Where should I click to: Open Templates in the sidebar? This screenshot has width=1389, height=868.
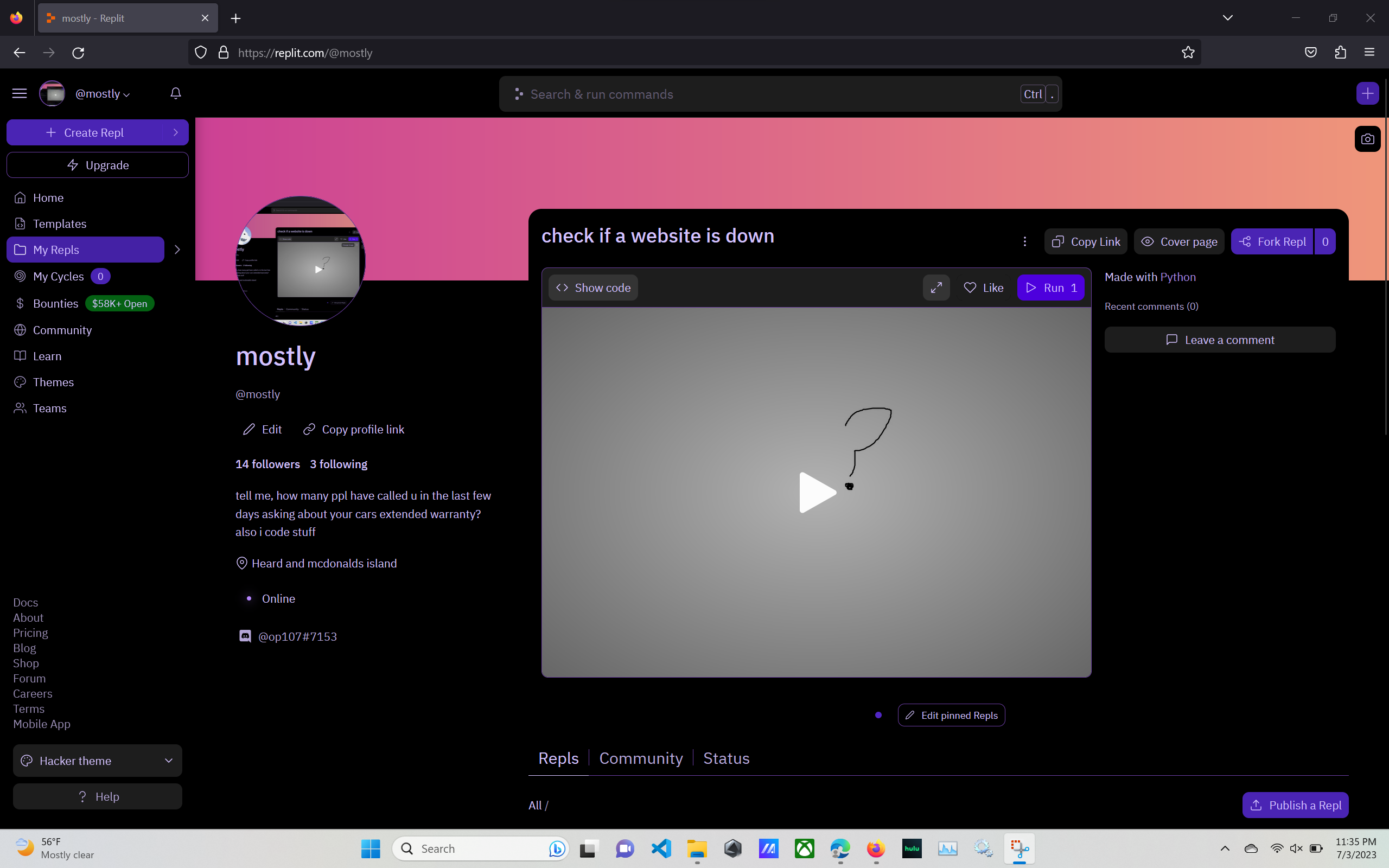86,224
